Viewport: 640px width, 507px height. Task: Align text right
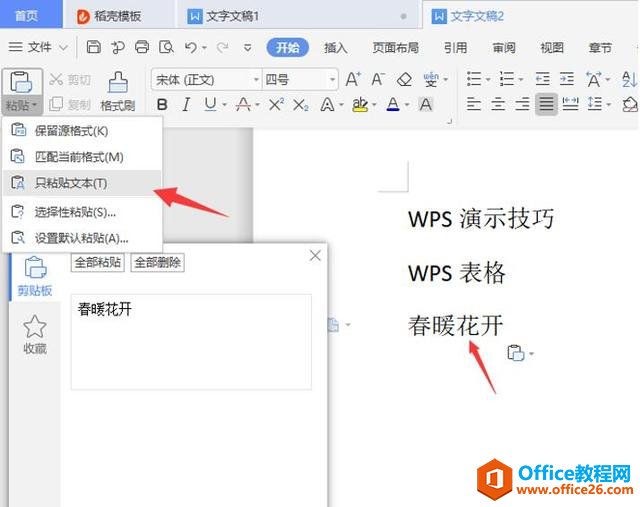[x=522, y=105]
